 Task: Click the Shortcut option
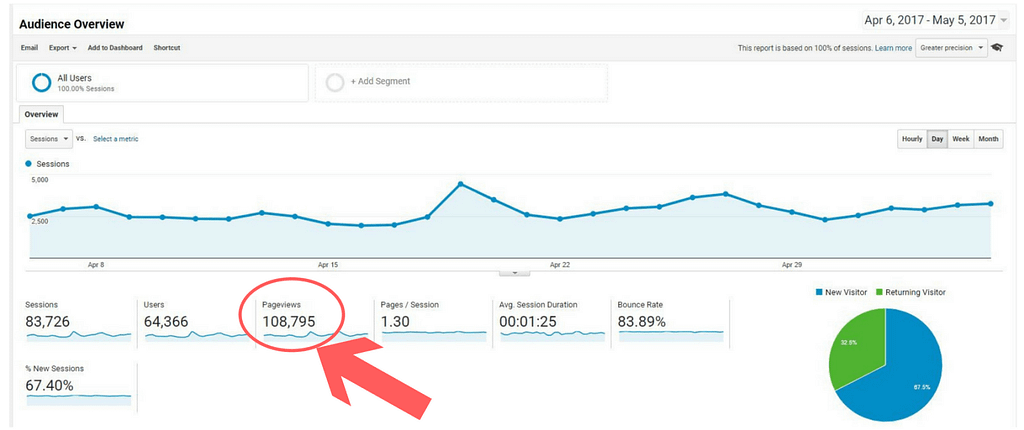pyautogui.click(x=167, y=48)
